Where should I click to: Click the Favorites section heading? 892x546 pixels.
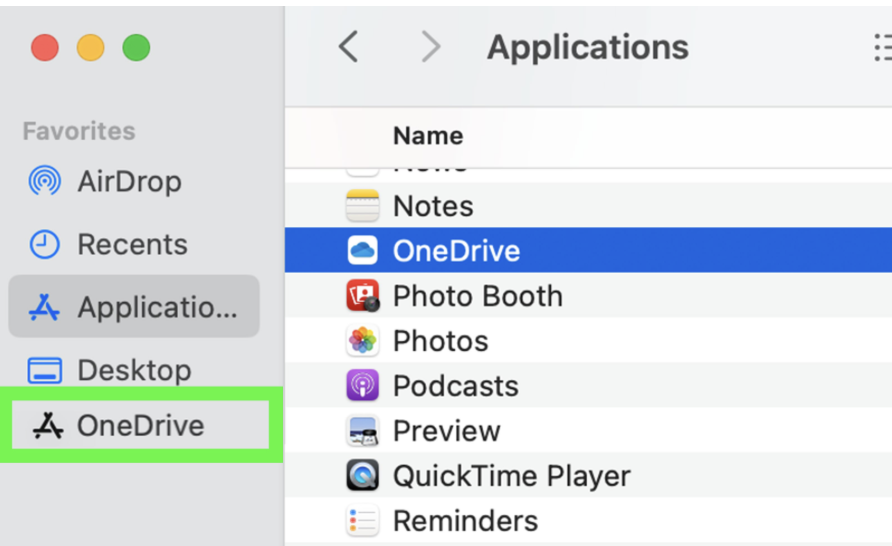79,131
